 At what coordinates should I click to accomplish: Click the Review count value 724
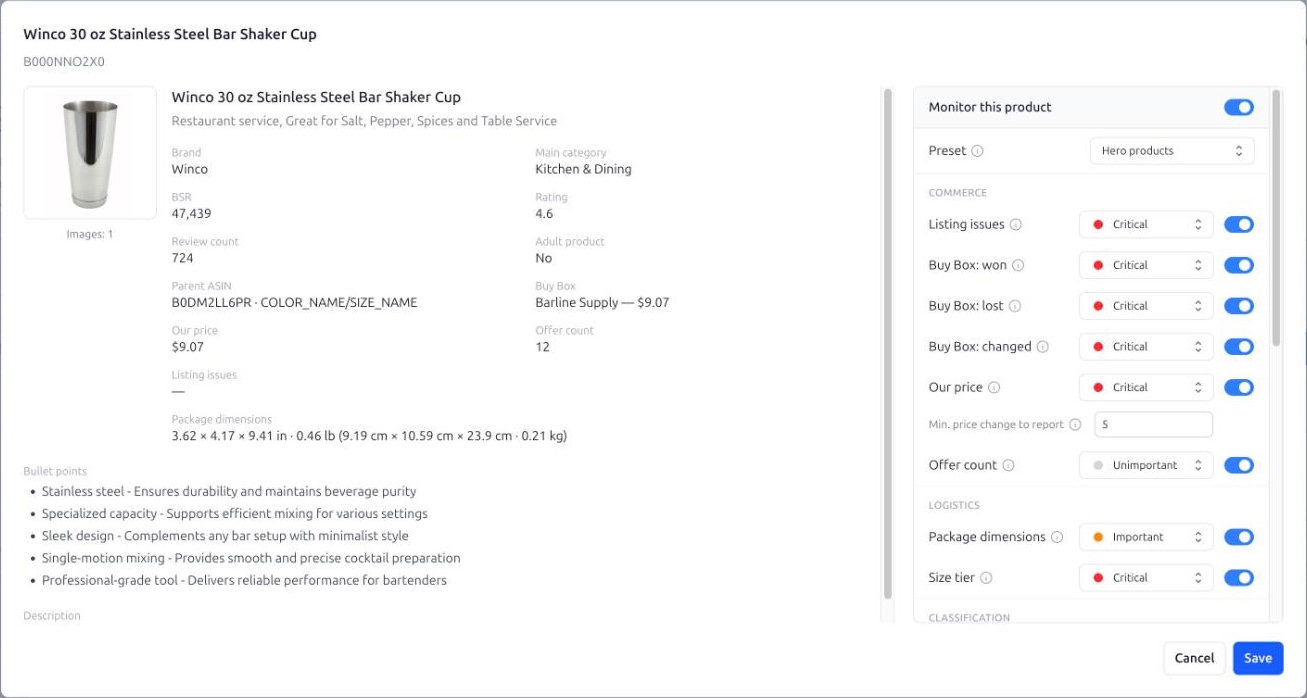pos(182,258)
